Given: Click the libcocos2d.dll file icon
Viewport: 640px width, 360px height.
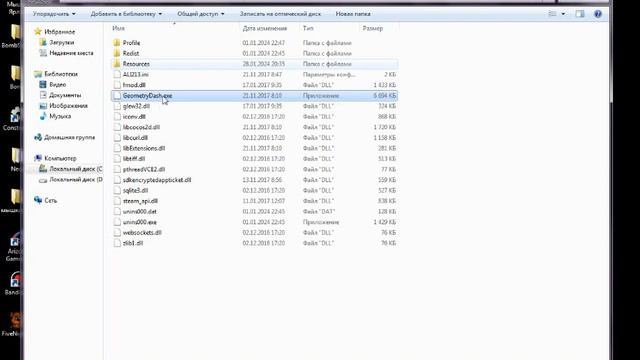Looking at the screenshot, I should [x=117, y=127].
